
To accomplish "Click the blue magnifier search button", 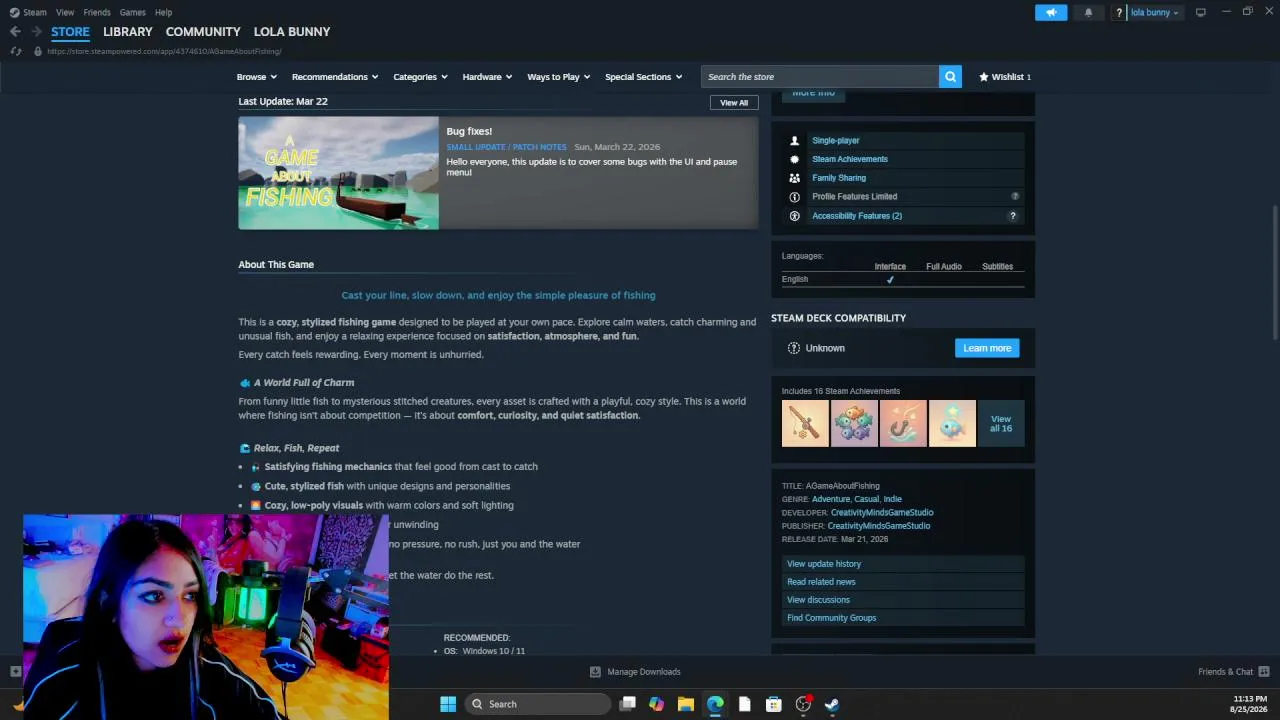I will click(x=950, y=77).
